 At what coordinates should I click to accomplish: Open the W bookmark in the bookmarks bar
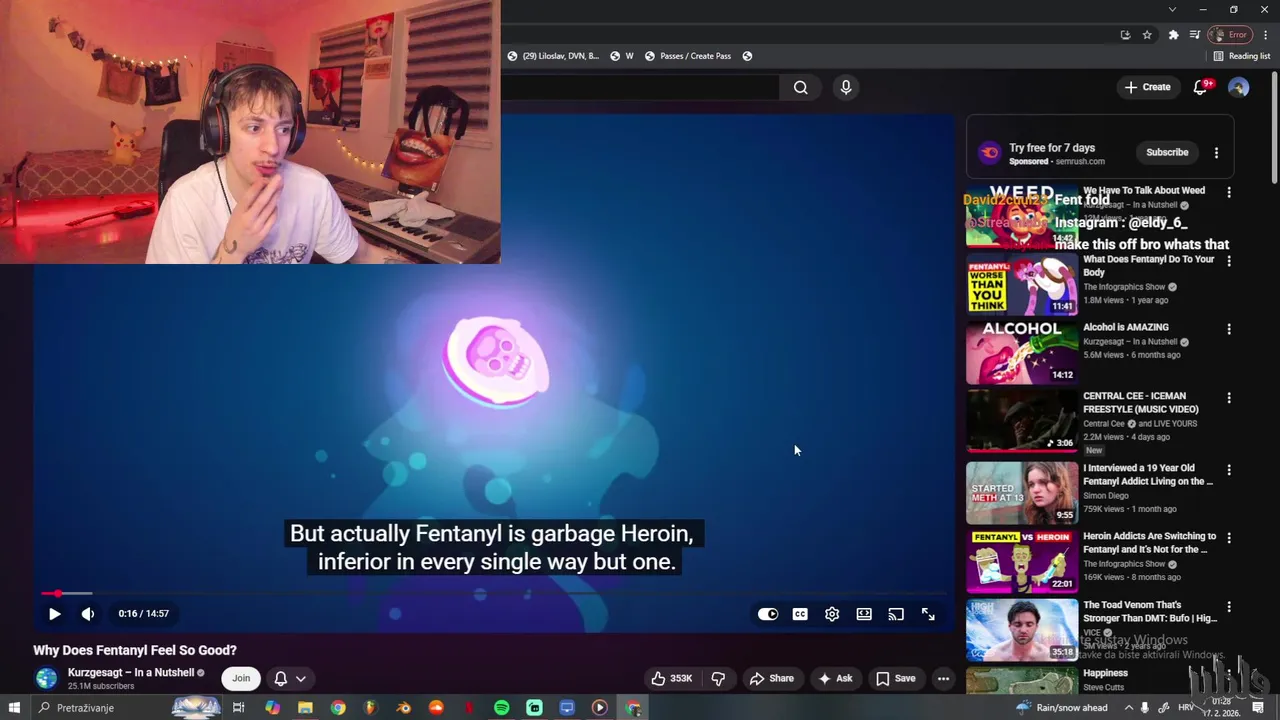(x=622, y=56)
